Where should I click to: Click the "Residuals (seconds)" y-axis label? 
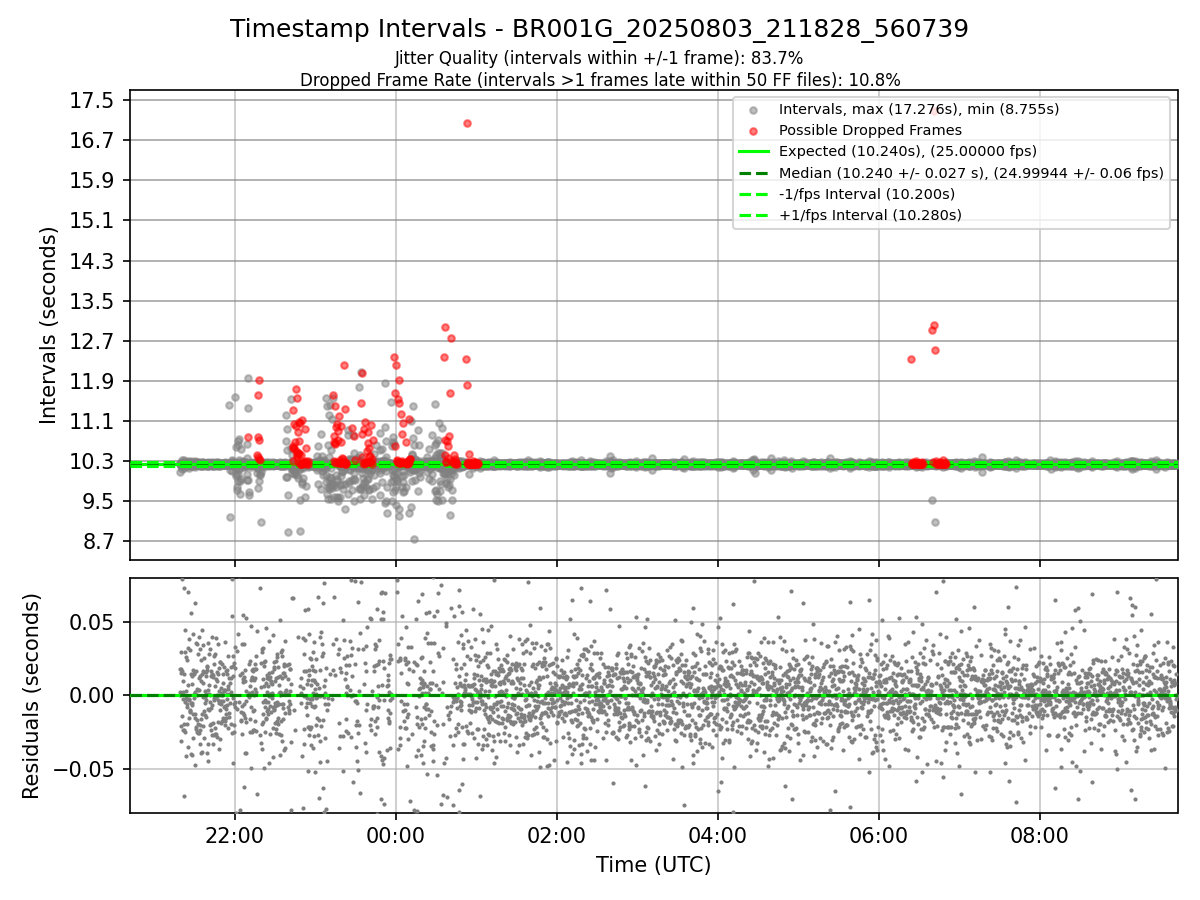(x=31, y=696)
